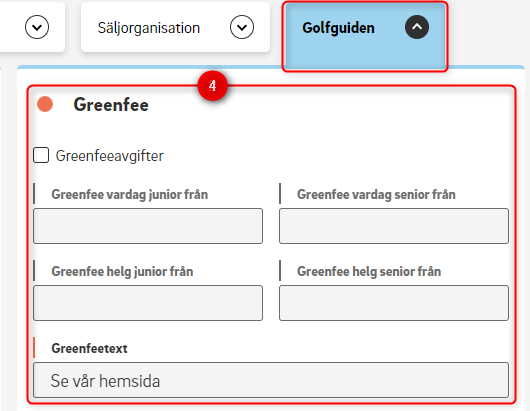Click the red number 4 badge

tap(213, 86)
